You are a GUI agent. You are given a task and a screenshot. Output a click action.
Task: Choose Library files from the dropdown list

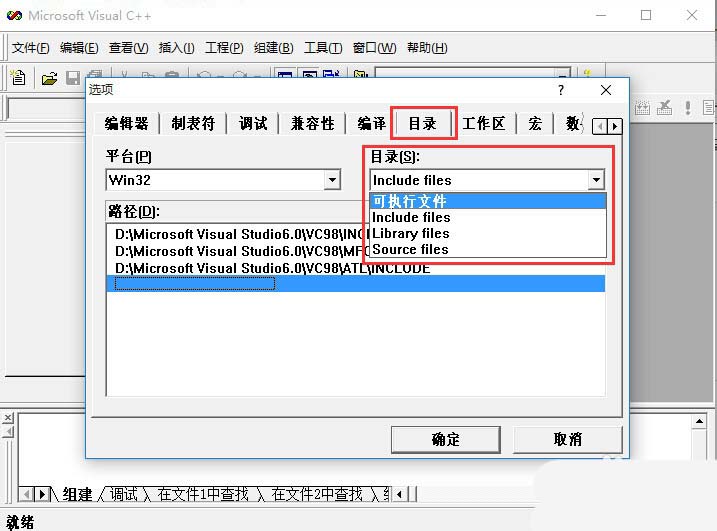click(488, 233)
